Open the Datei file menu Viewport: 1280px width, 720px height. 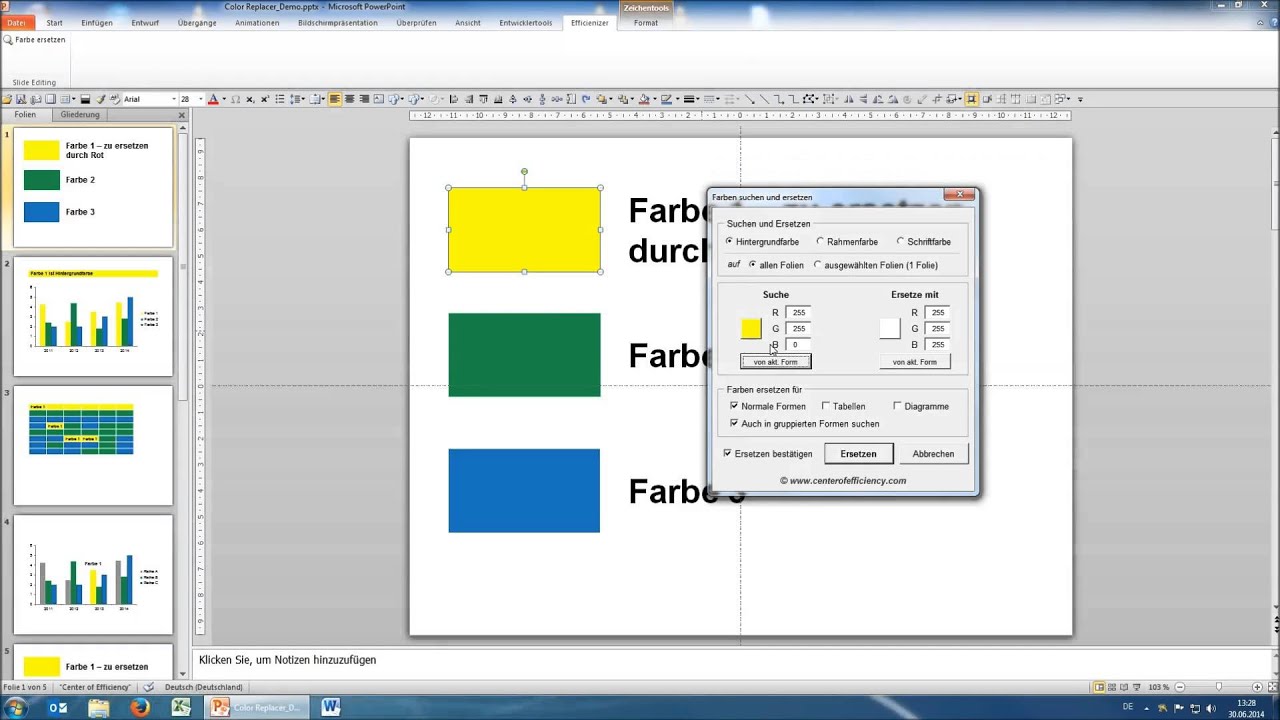[x=16, y=22]
